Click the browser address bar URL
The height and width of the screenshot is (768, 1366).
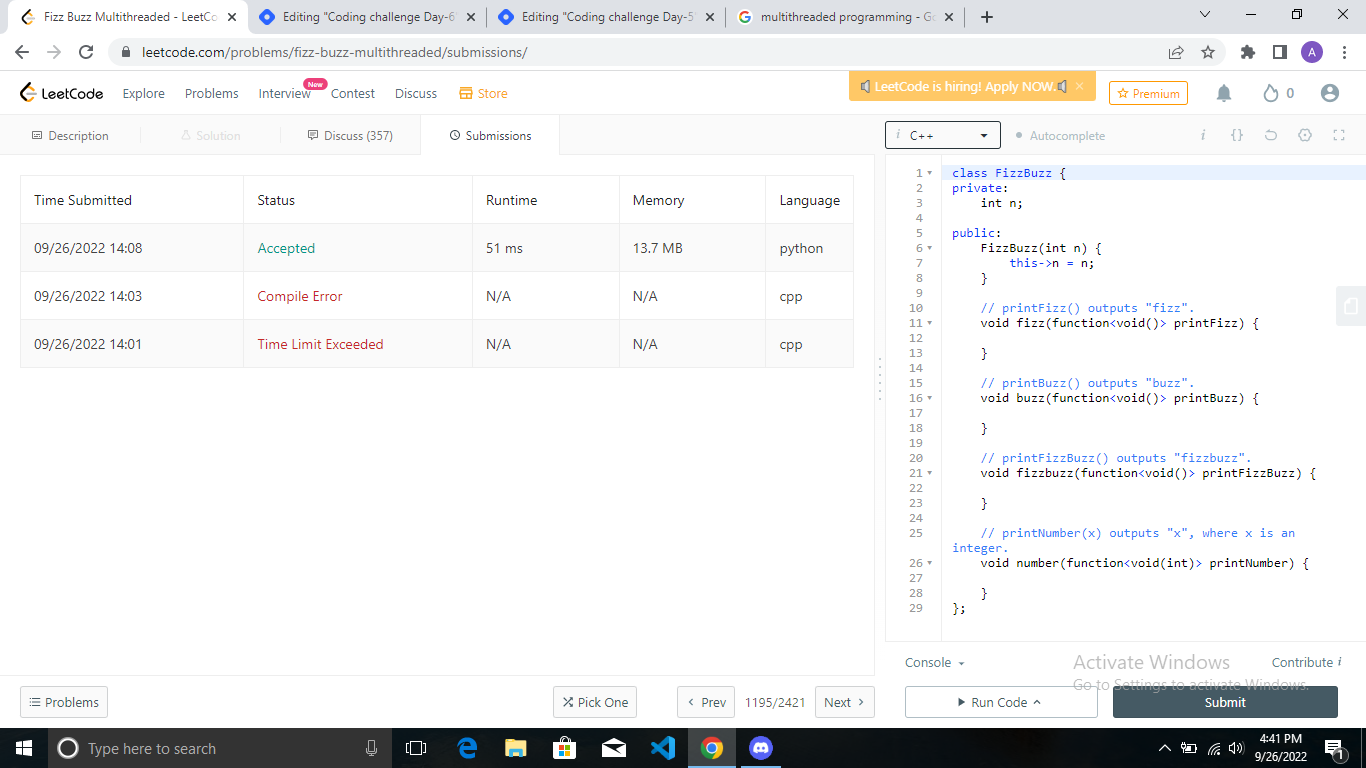(334, 52)
